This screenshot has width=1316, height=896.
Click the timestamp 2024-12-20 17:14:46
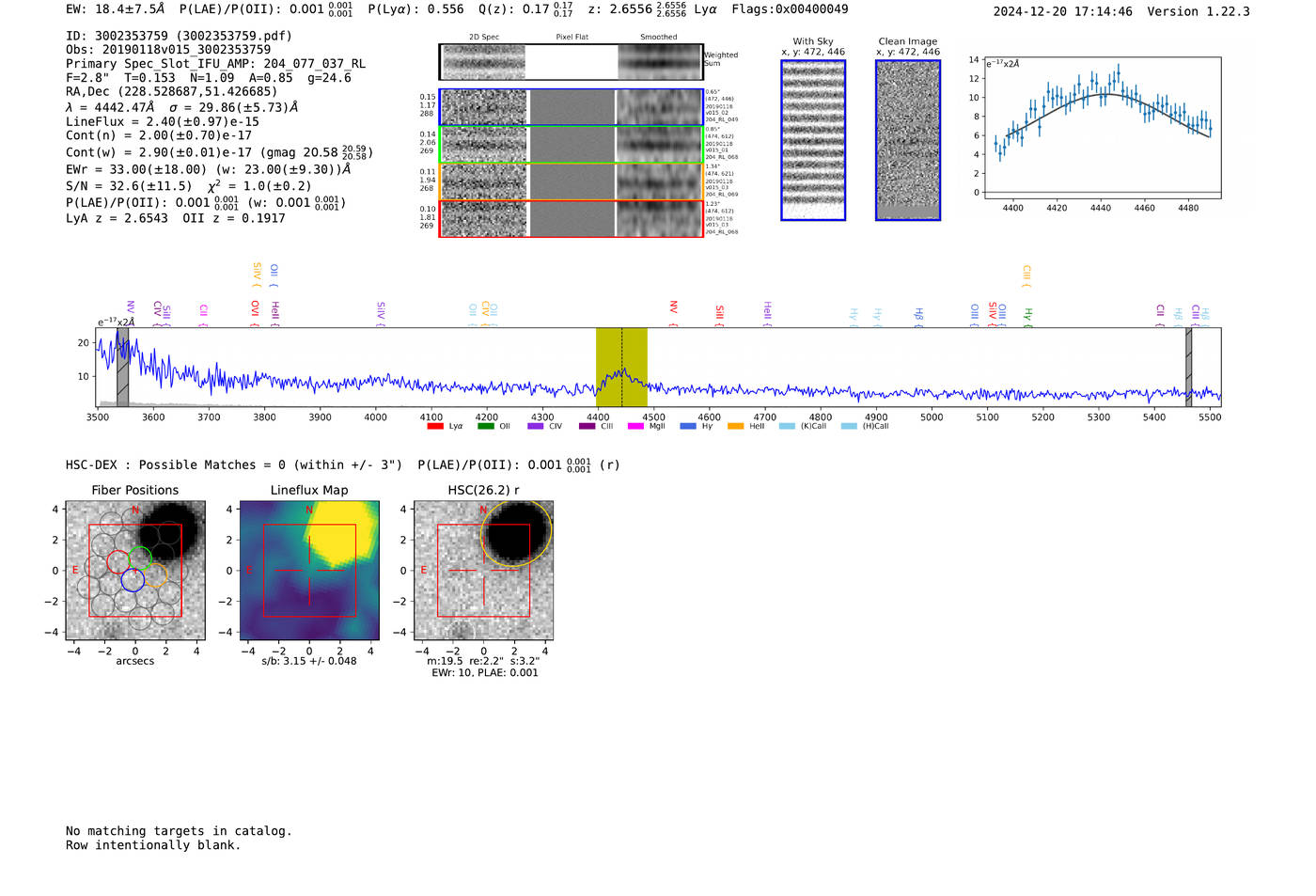click(1062, 11)
